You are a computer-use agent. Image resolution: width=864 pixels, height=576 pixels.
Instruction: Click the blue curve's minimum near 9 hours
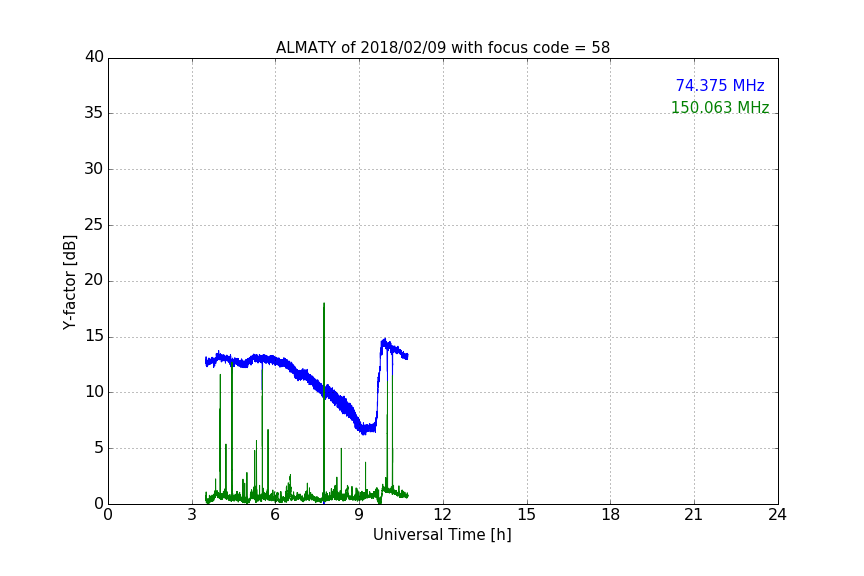(x=364, y=431)
